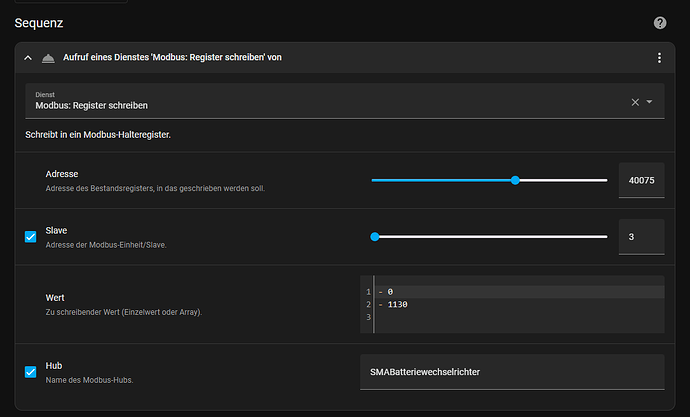Screen dimensions: 690x417
Task: Click line number 3 in Wert editor
Action: 368,317
